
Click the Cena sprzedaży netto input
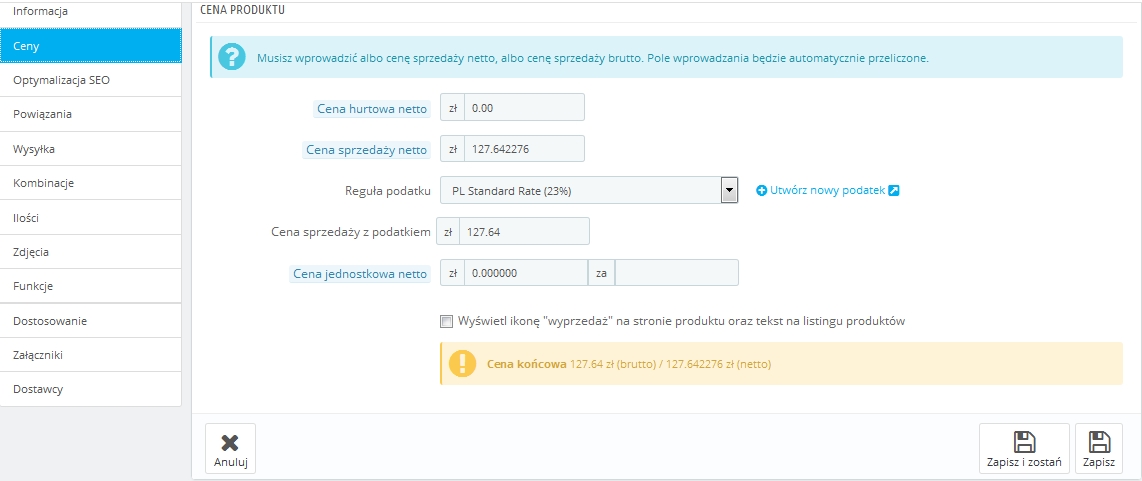pos(524,149)
